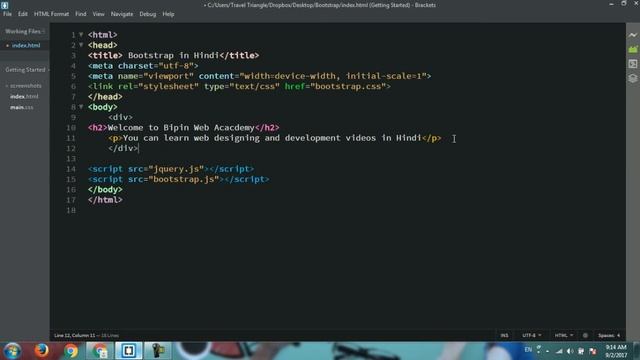Open Chrome from the taskbar
Screen dimensions: 640x360
tap(71, 351)
